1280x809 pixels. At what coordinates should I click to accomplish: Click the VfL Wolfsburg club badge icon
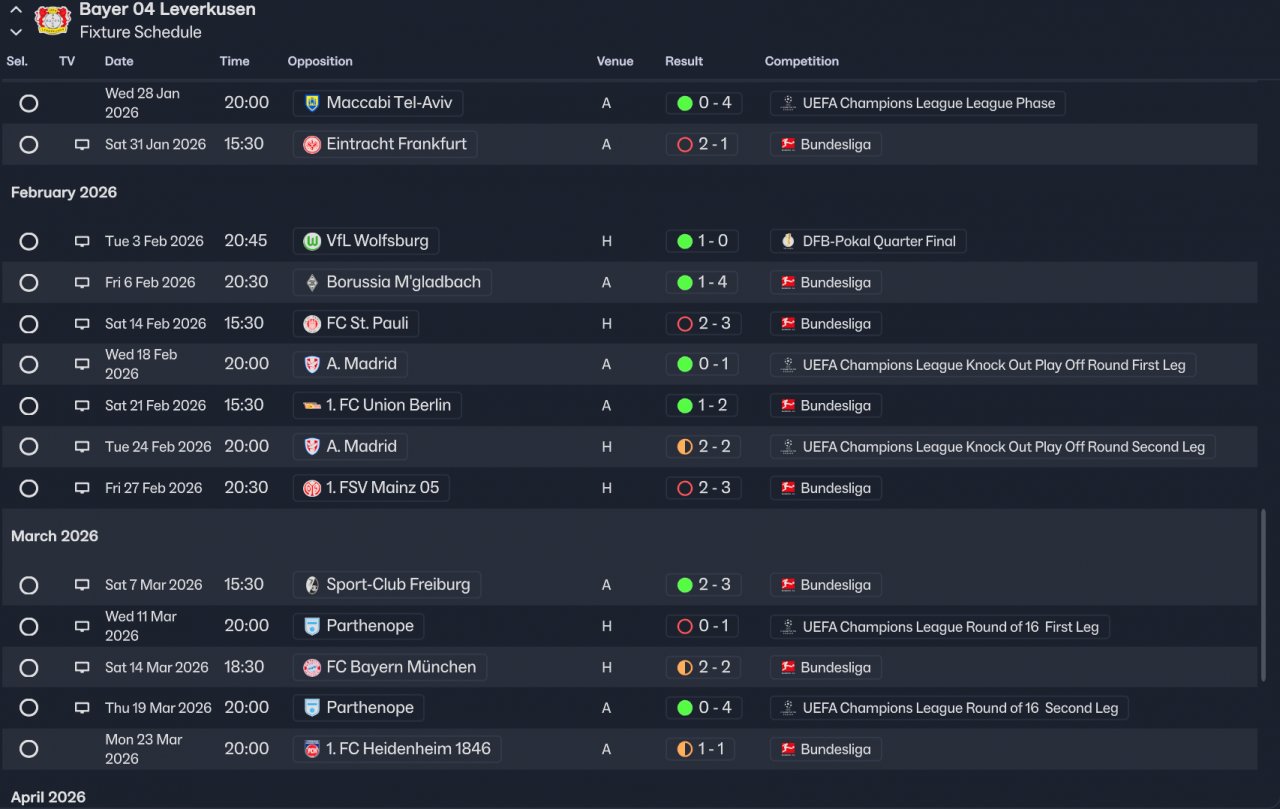pyautogui.click(x=312, y=241)
